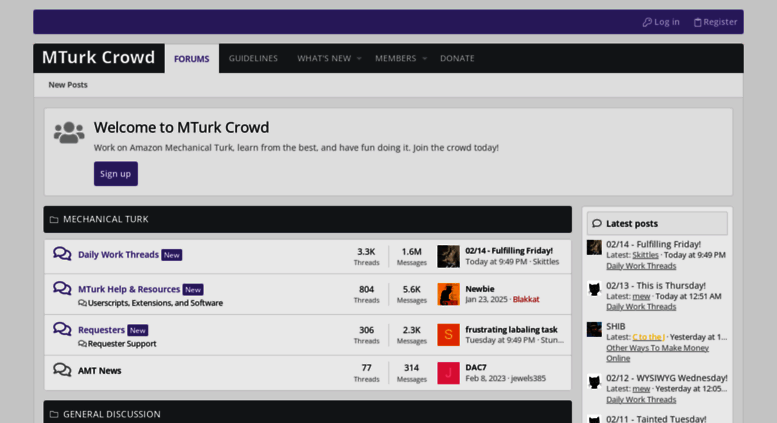Click the red J avatar for DAC7
The width and height of the screenshot is (777, 423).
[448, 373]
